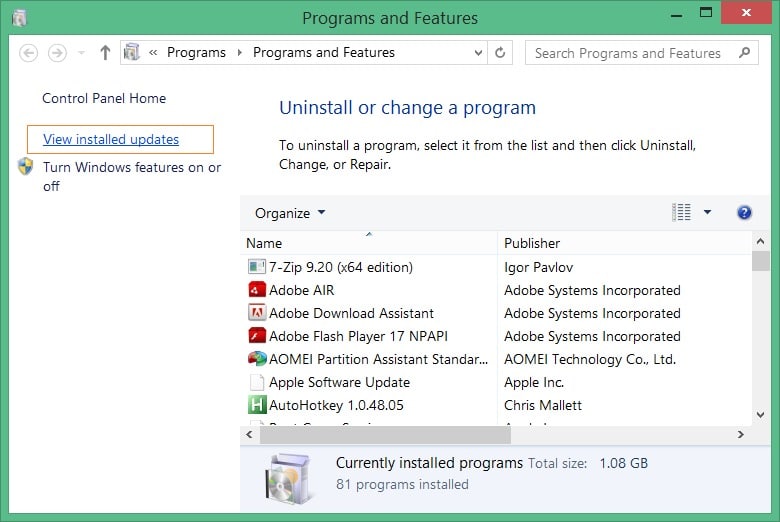Screen dimensions: 780x522
Task: Click Apple Inc. publisher cell
Action: 534,382
